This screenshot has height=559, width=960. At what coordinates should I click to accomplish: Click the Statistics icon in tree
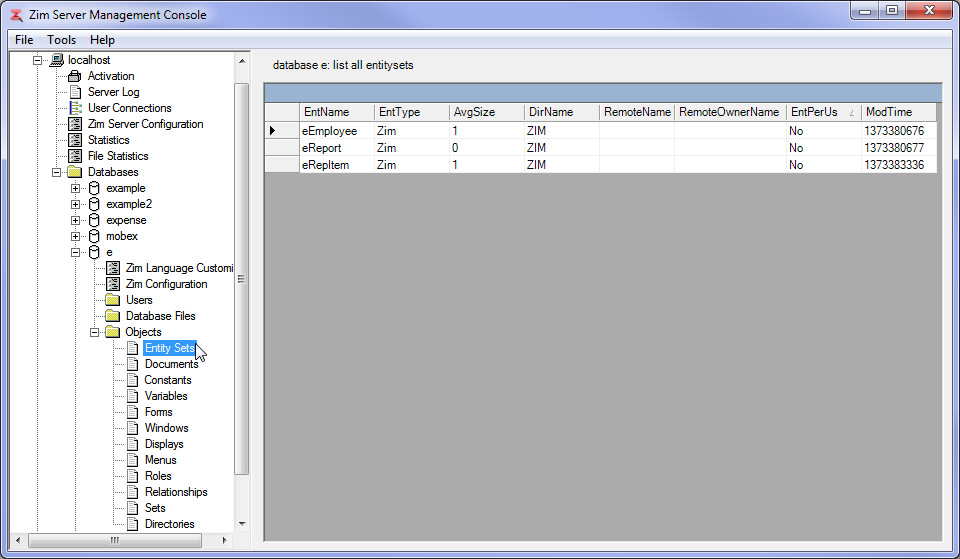[x=75, y=140]
